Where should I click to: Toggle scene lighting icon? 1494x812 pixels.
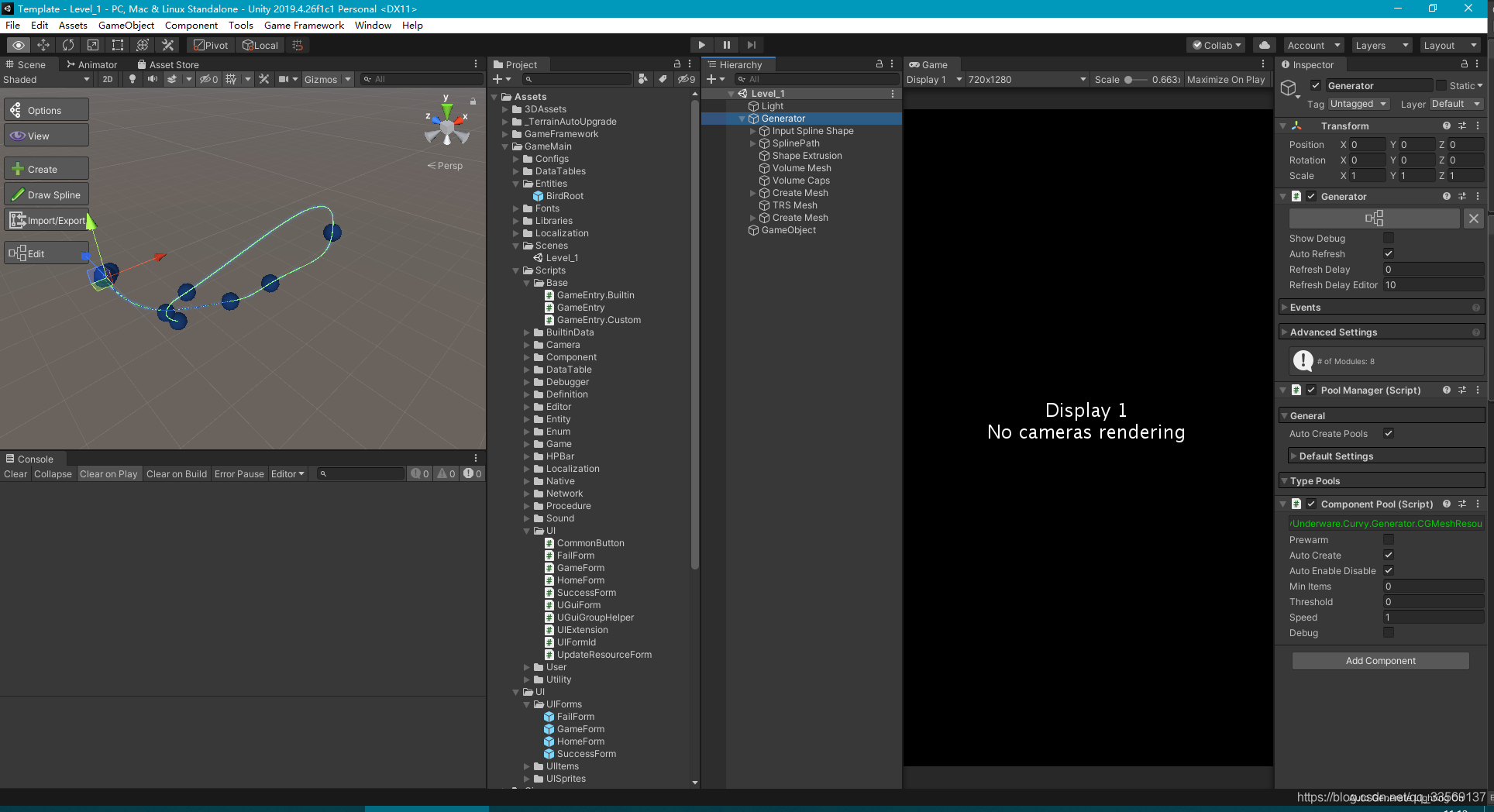pyautogui.click(x=133, y=79)
